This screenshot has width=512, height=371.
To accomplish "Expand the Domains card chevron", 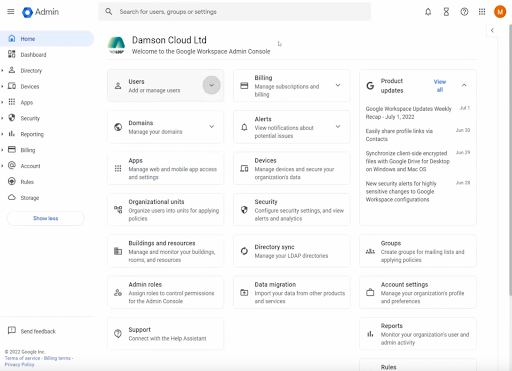I will coord(212,127).
